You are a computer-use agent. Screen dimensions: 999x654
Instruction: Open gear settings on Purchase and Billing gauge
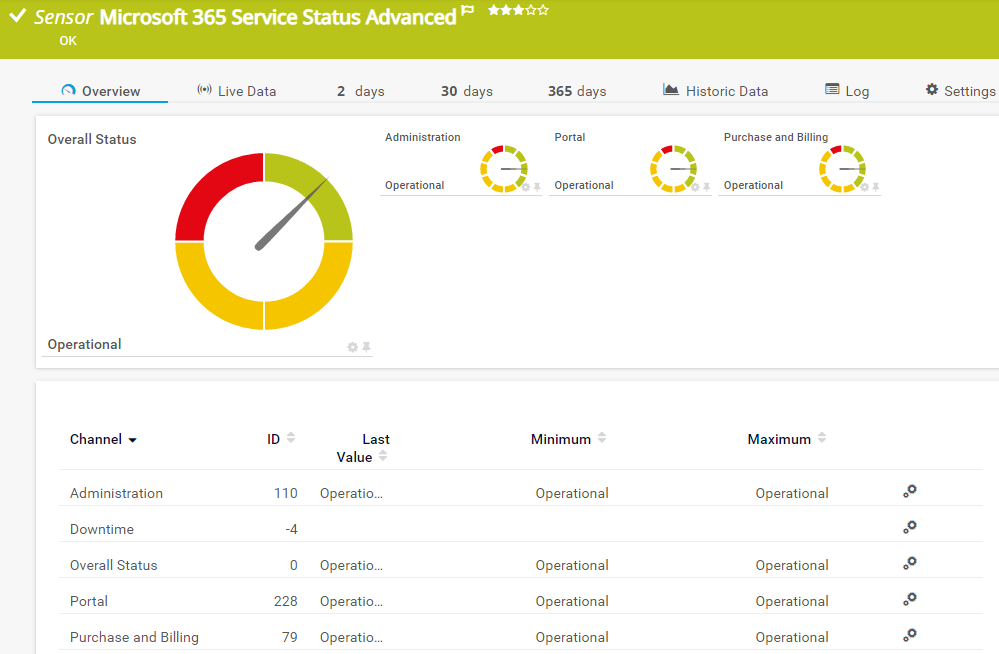[865, 187]
